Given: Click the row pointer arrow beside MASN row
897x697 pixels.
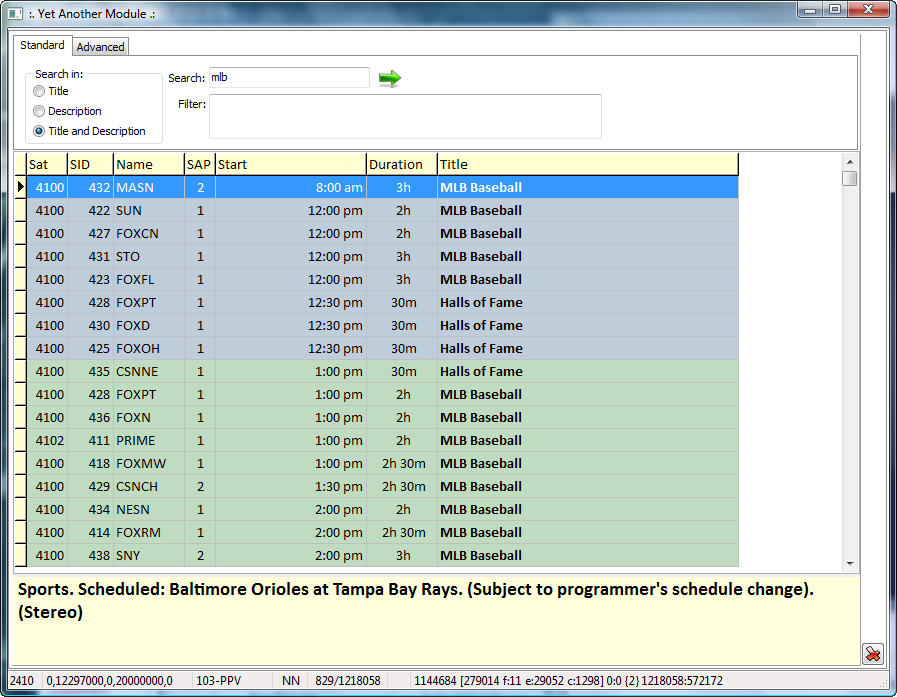Looking at the screenshot, I should click(21, 187).
